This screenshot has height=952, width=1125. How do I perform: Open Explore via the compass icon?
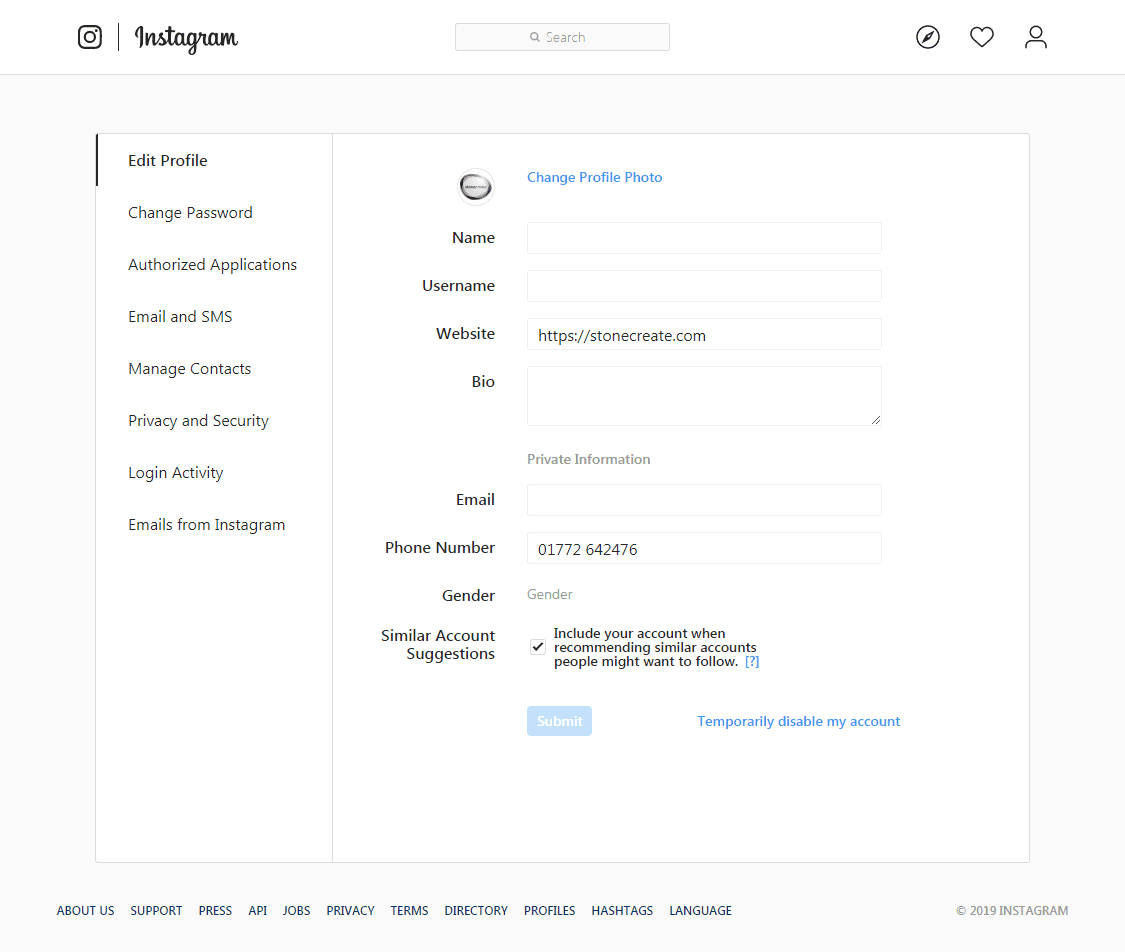[928, 37]
